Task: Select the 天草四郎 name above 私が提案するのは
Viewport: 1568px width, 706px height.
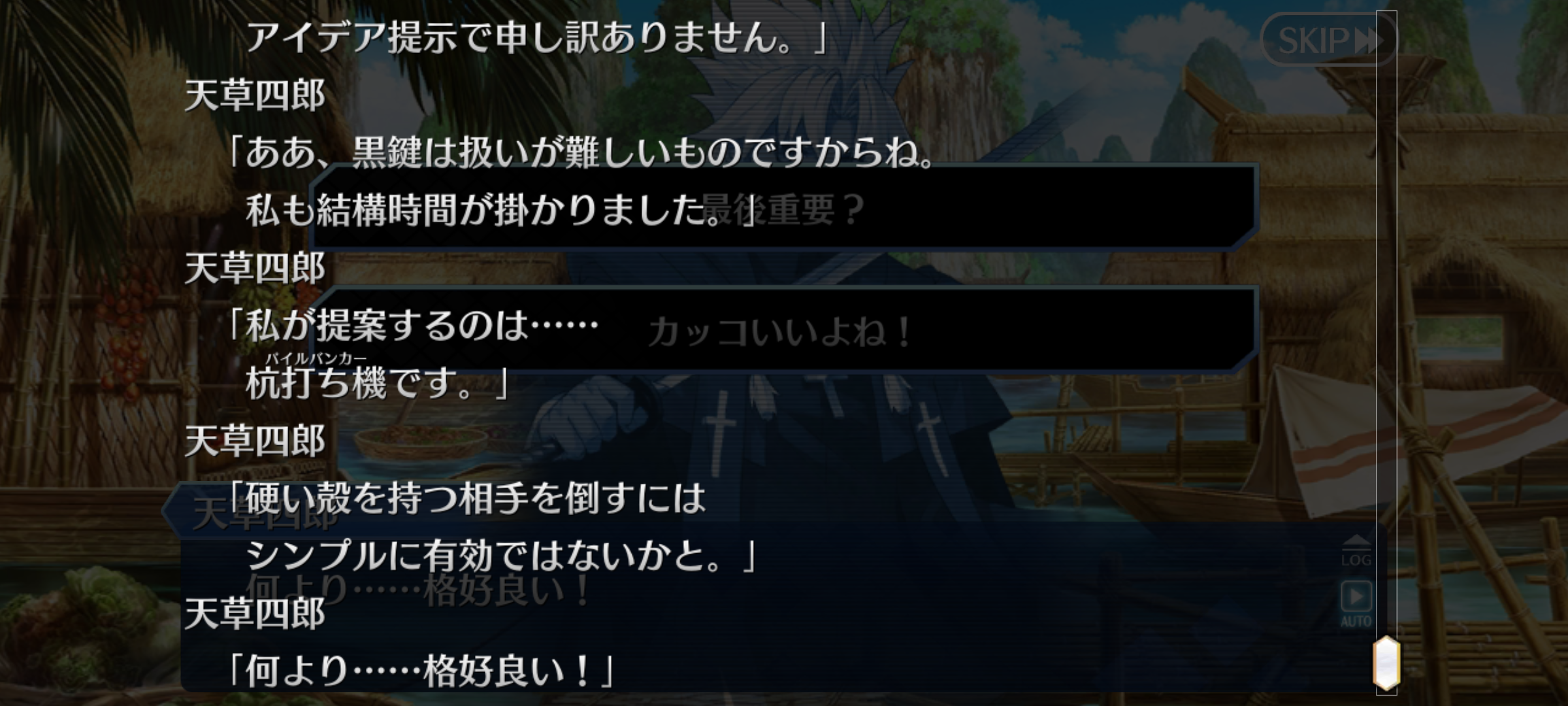Action: pyautogui.click(x=255, y=269)
